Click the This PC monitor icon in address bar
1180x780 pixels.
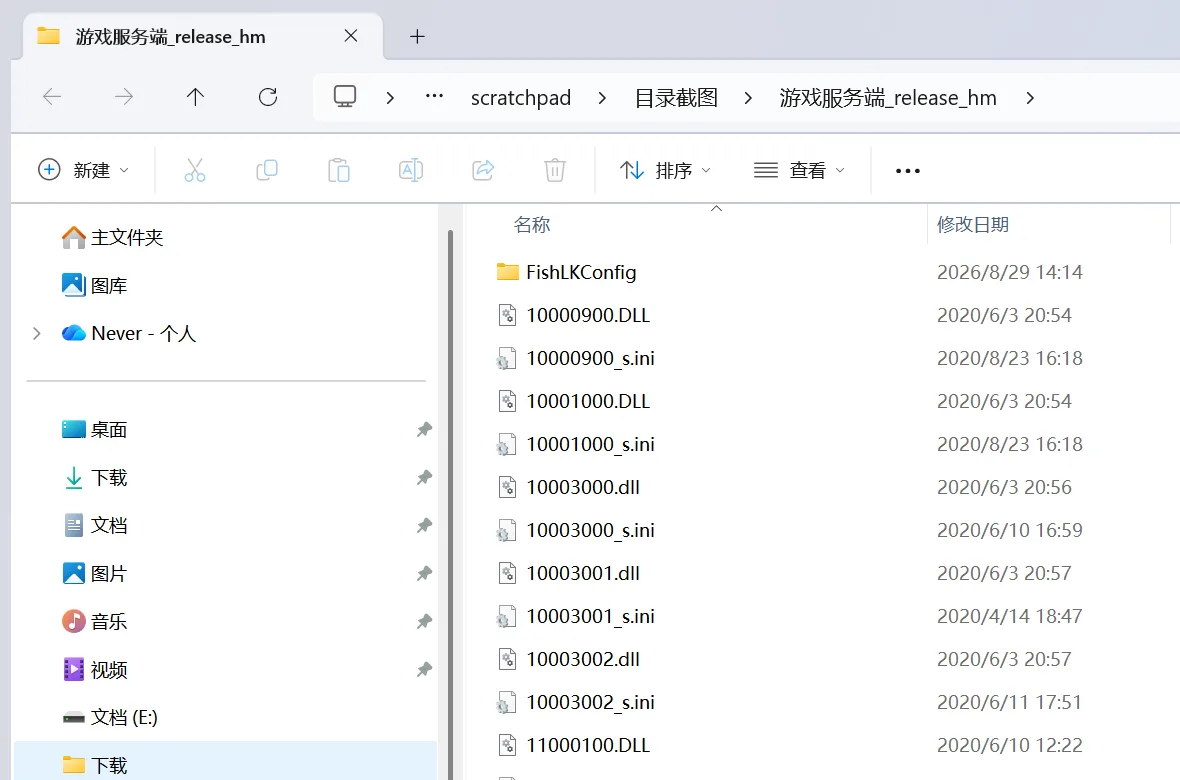pos(345,96)
